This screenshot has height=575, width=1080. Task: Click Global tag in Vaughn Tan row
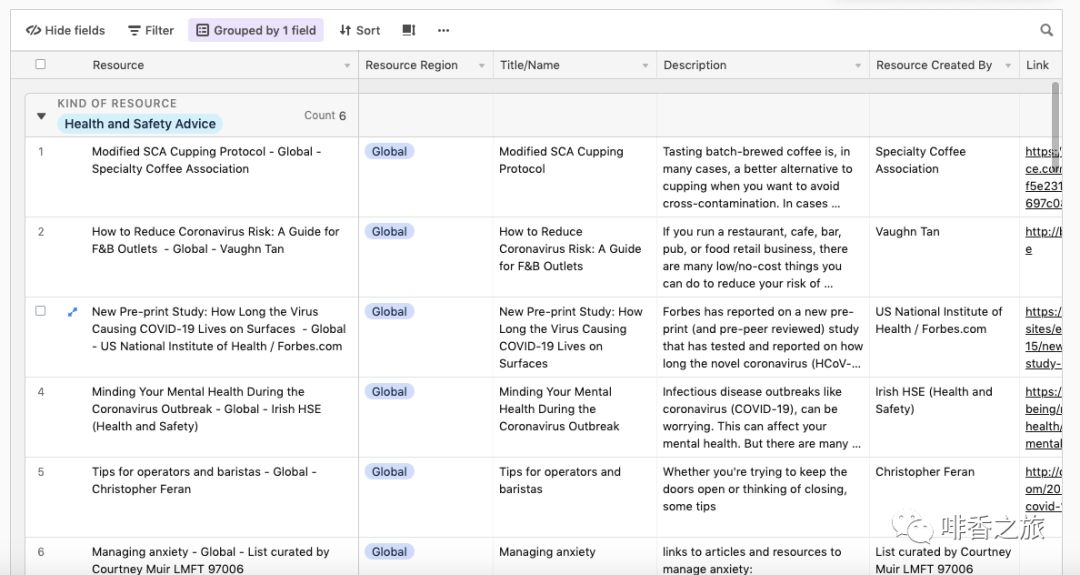(x=389, y=231)
